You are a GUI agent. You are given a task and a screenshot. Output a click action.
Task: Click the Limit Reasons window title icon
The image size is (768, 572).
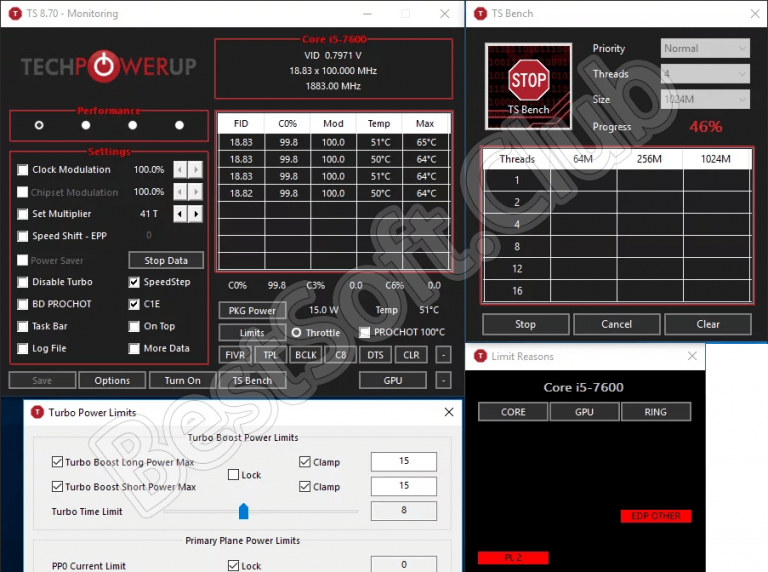(x=480, y=356)
